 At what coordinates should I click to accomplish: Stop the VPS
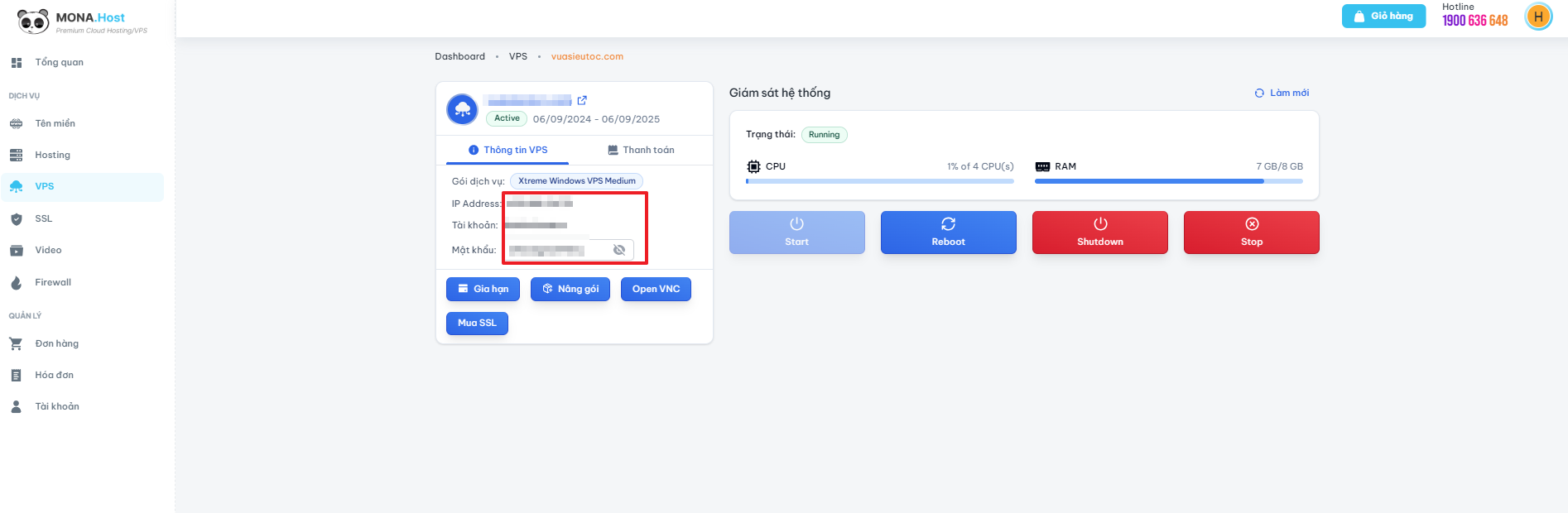tap(1252, 233)
